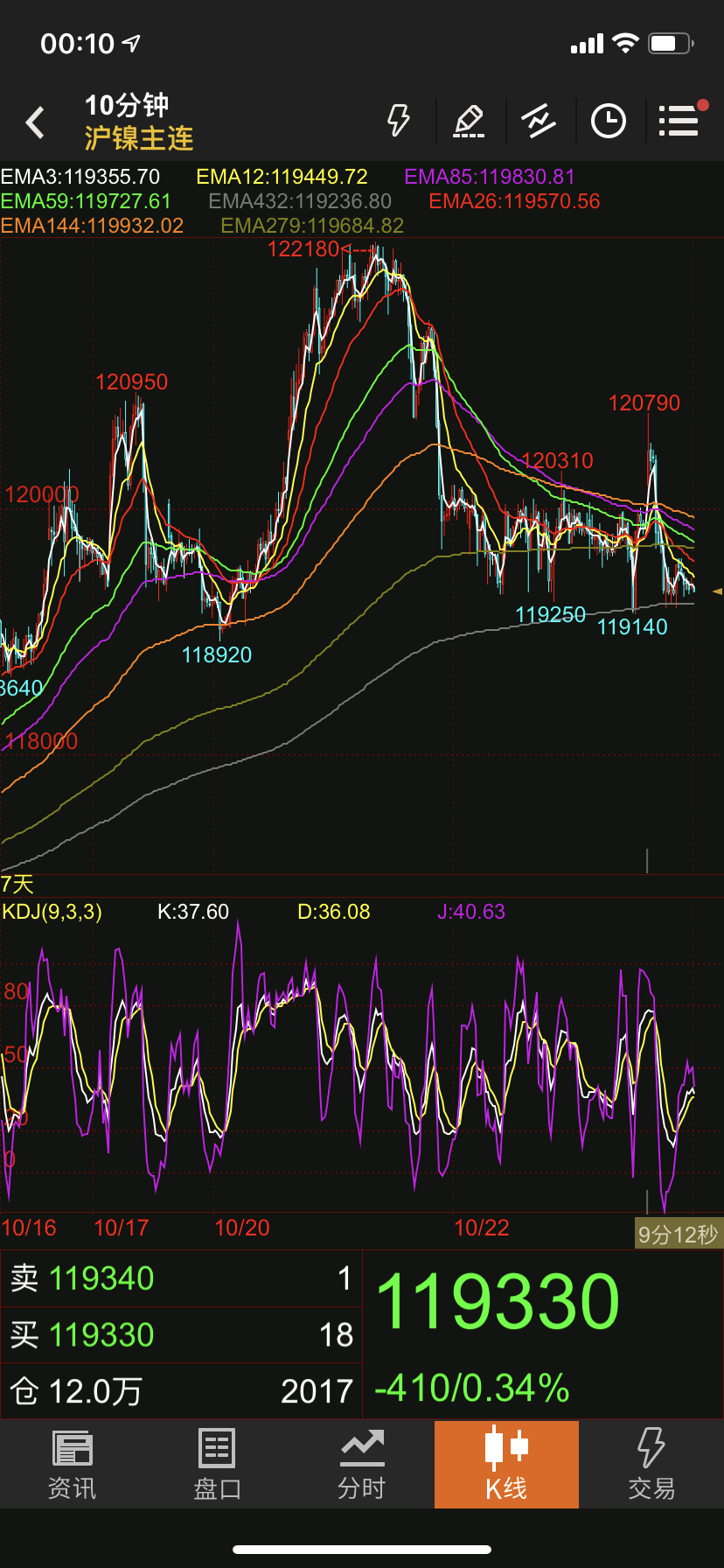724x1568 pixels.
Task: Tap the large latest price 119330
Action: pos(498,1302)
